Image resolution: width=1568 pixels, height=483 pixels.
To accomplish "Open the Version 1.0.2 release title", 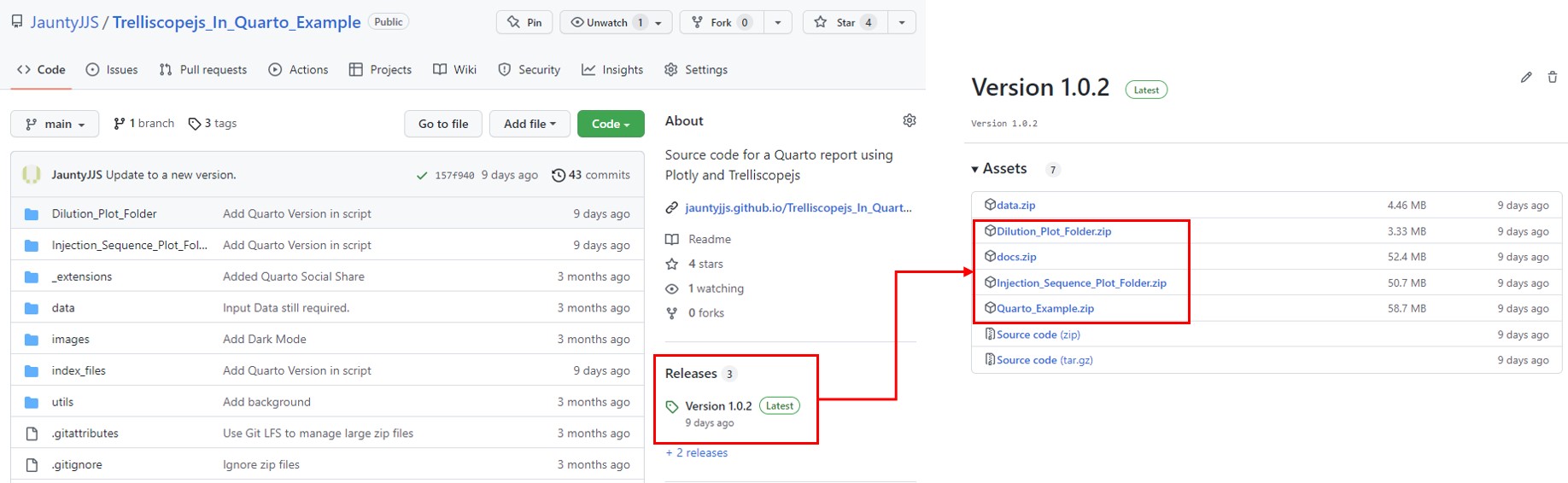I will click(718, 406).
